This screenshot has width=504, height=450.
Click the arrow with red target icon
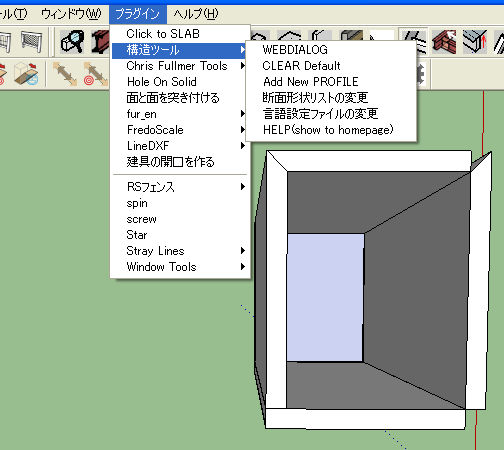96,74
